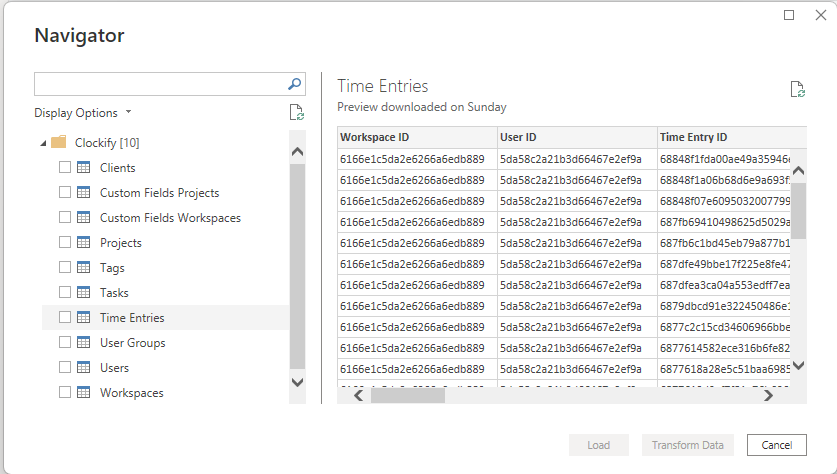Click refresh icon beside Display Options
Image resolution: width=837 pixels, height=474 pixels.
coord(296,113)
